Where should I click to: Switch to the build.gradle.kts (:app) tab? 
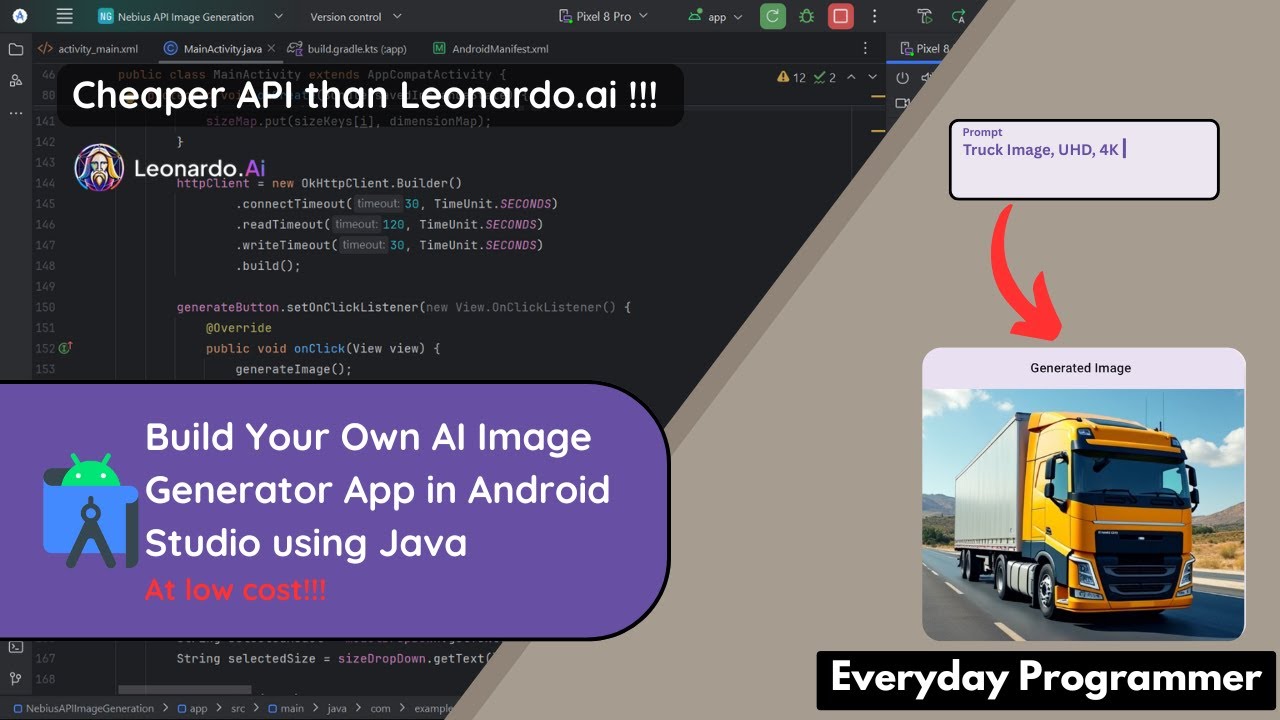point(347,48)
